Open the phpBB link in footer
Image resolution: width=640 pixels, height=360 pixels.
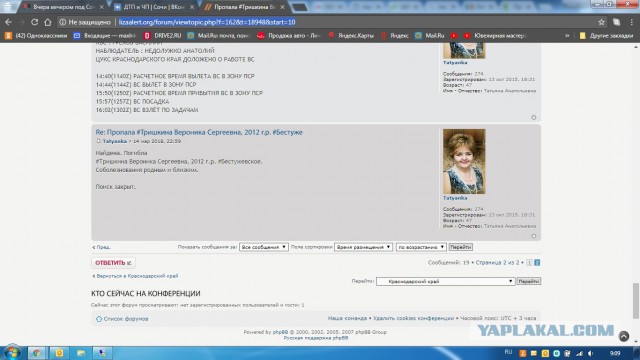[280, 332]
